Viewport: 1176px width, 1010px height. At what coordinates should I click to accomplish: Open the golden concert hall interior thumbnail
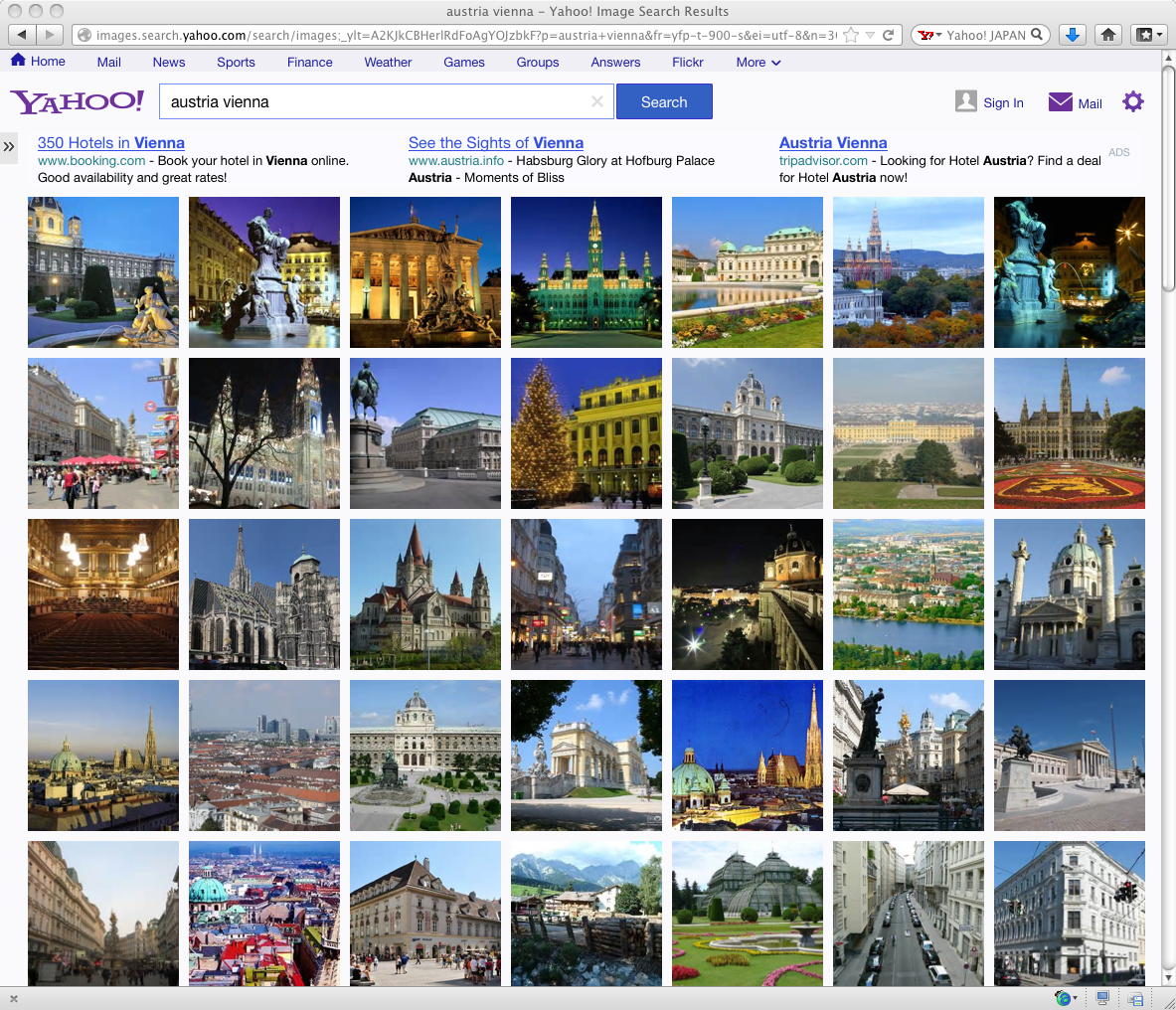tap(103, 594)
